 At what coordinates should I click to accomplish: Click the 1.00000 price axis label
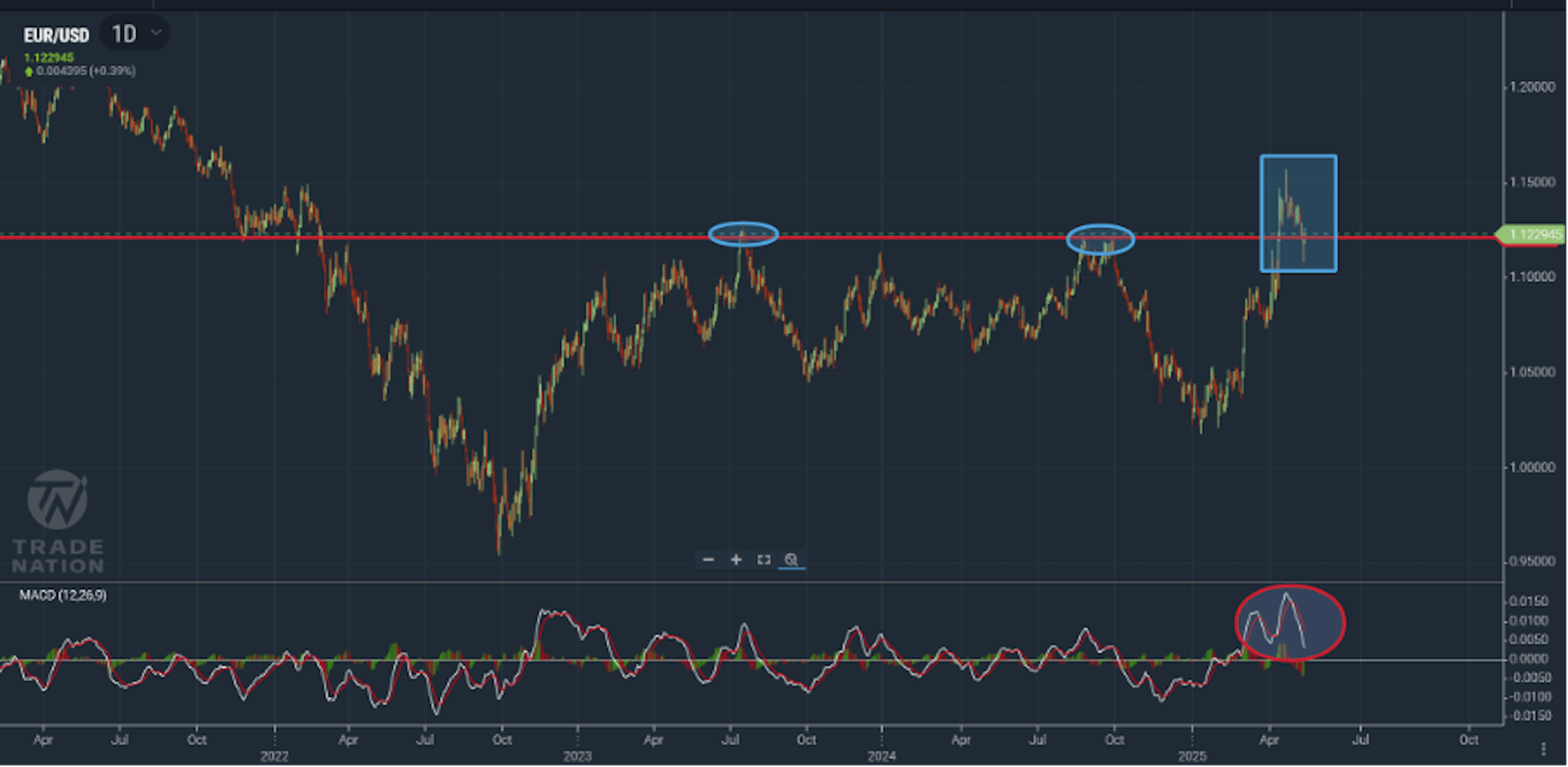pyautogui.click(x=1532, y=467)
